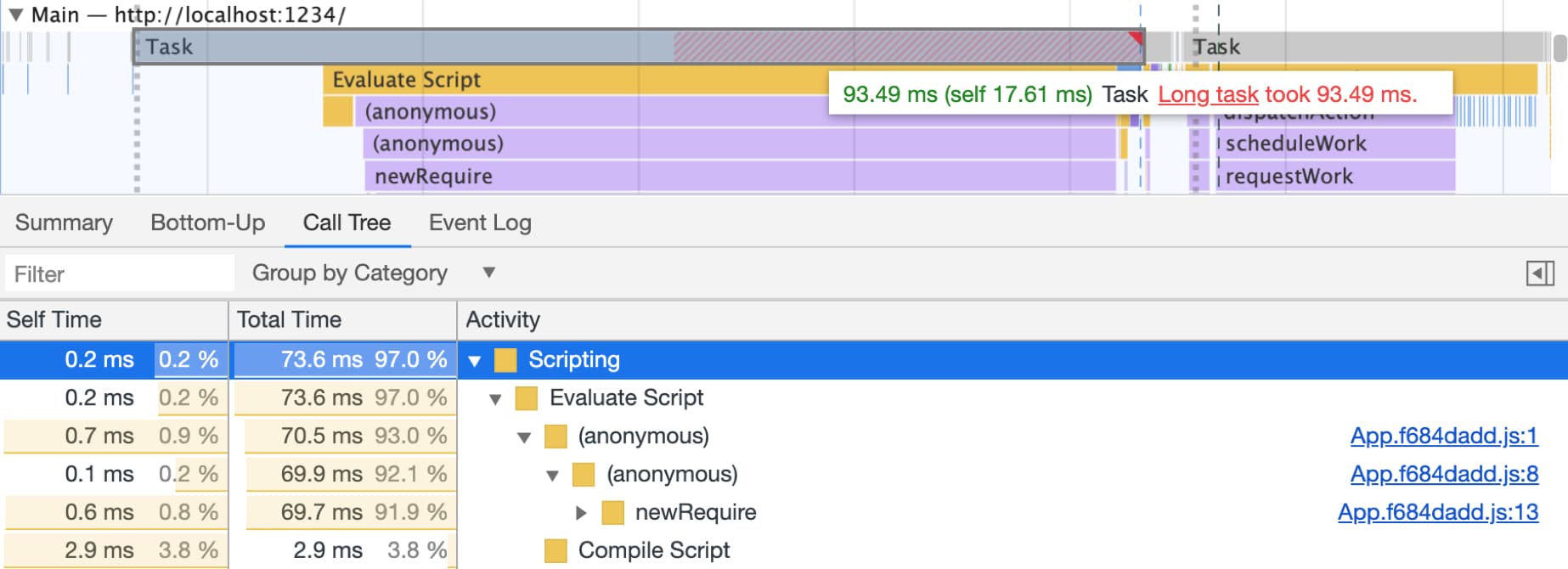The height and width of the screenshot is (569, 1568).
Task: Open the Event Log tab
Action: (480, 223)
